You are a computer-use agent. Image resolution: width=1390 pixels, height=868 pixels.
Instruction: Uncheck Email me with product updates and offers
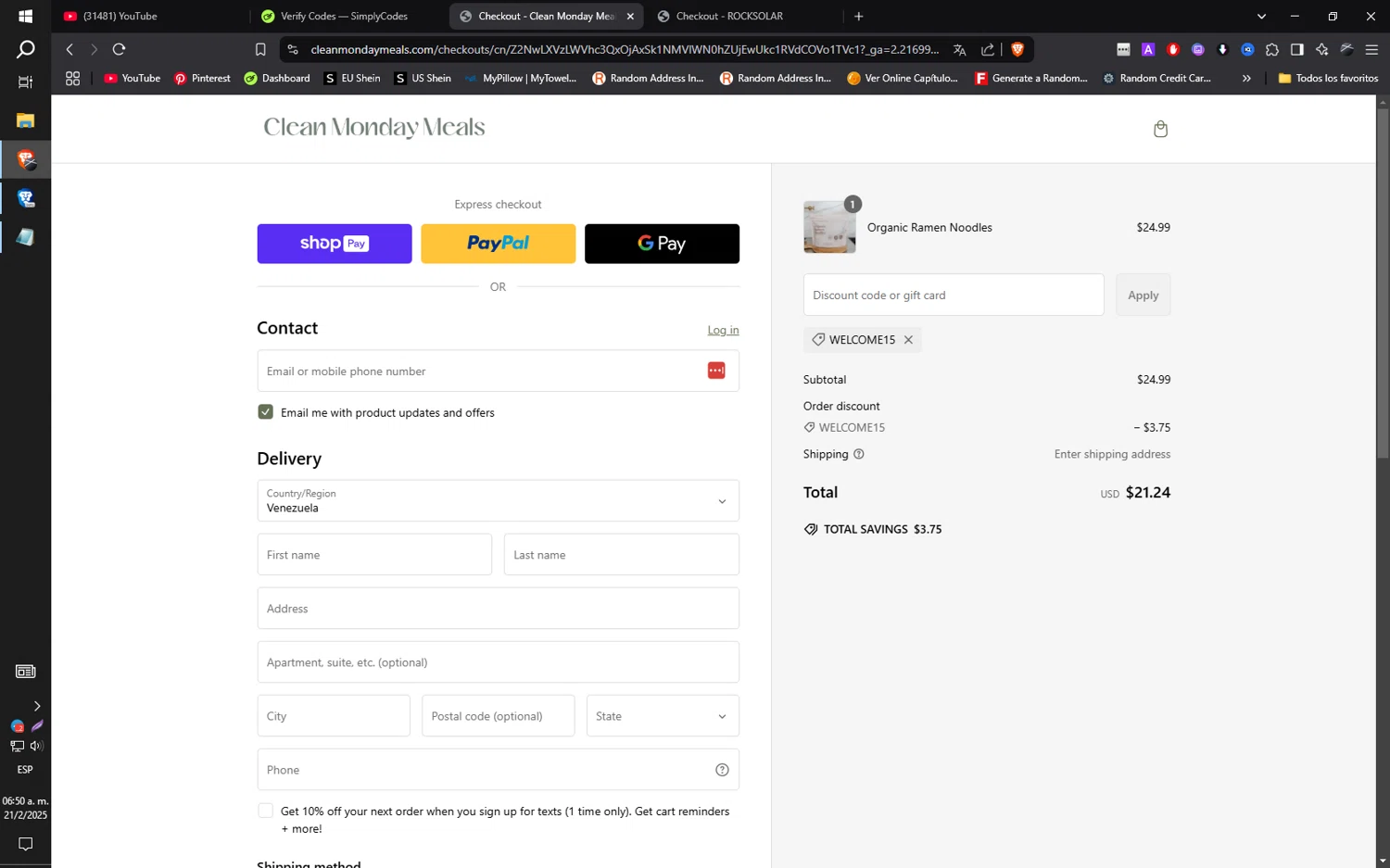[266, 412]
